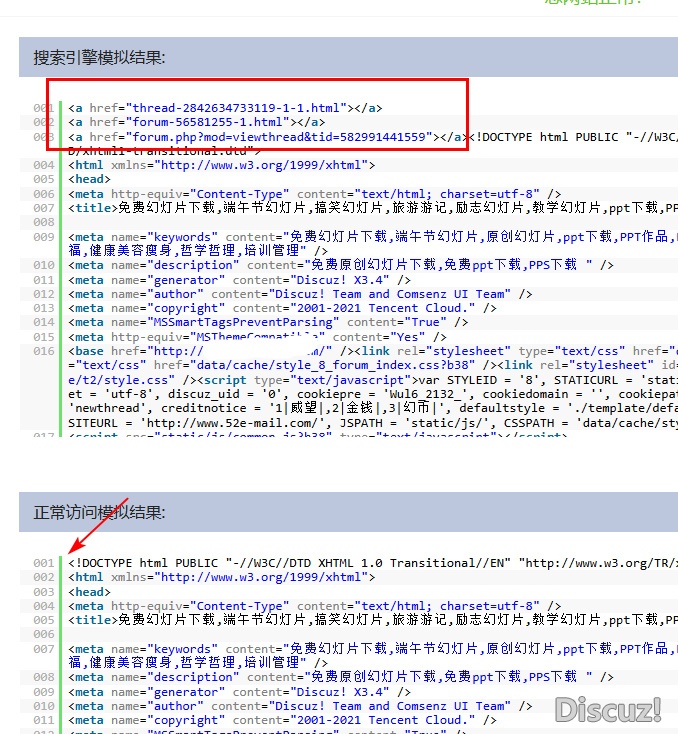Viewport: 678px width, 734px height.
Task: Click the MSSmartTagsPreventParsing meta line in top block
Action: coord(268,322)
